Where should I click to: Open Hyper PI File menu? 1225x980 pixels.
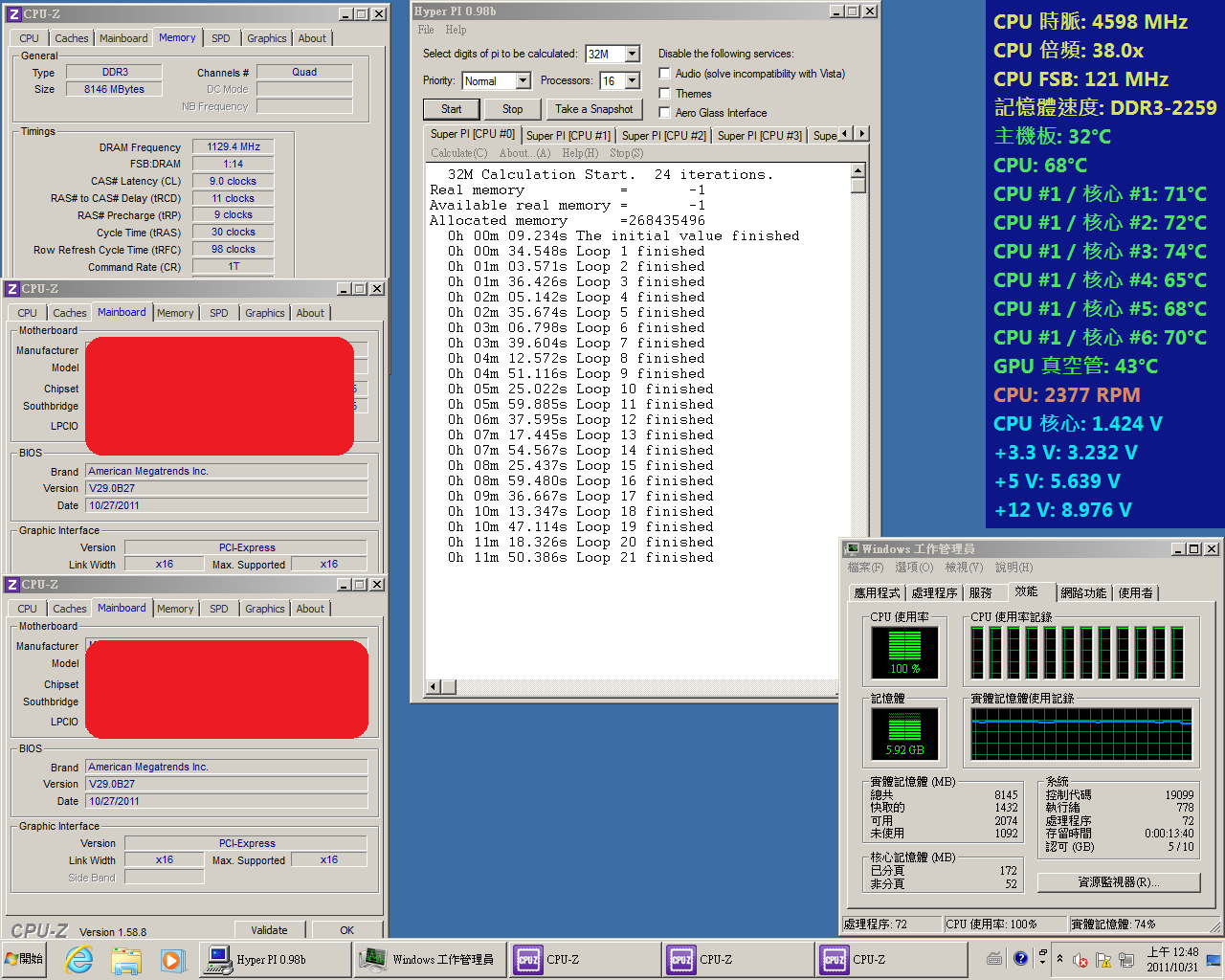(x=426, y=30)
